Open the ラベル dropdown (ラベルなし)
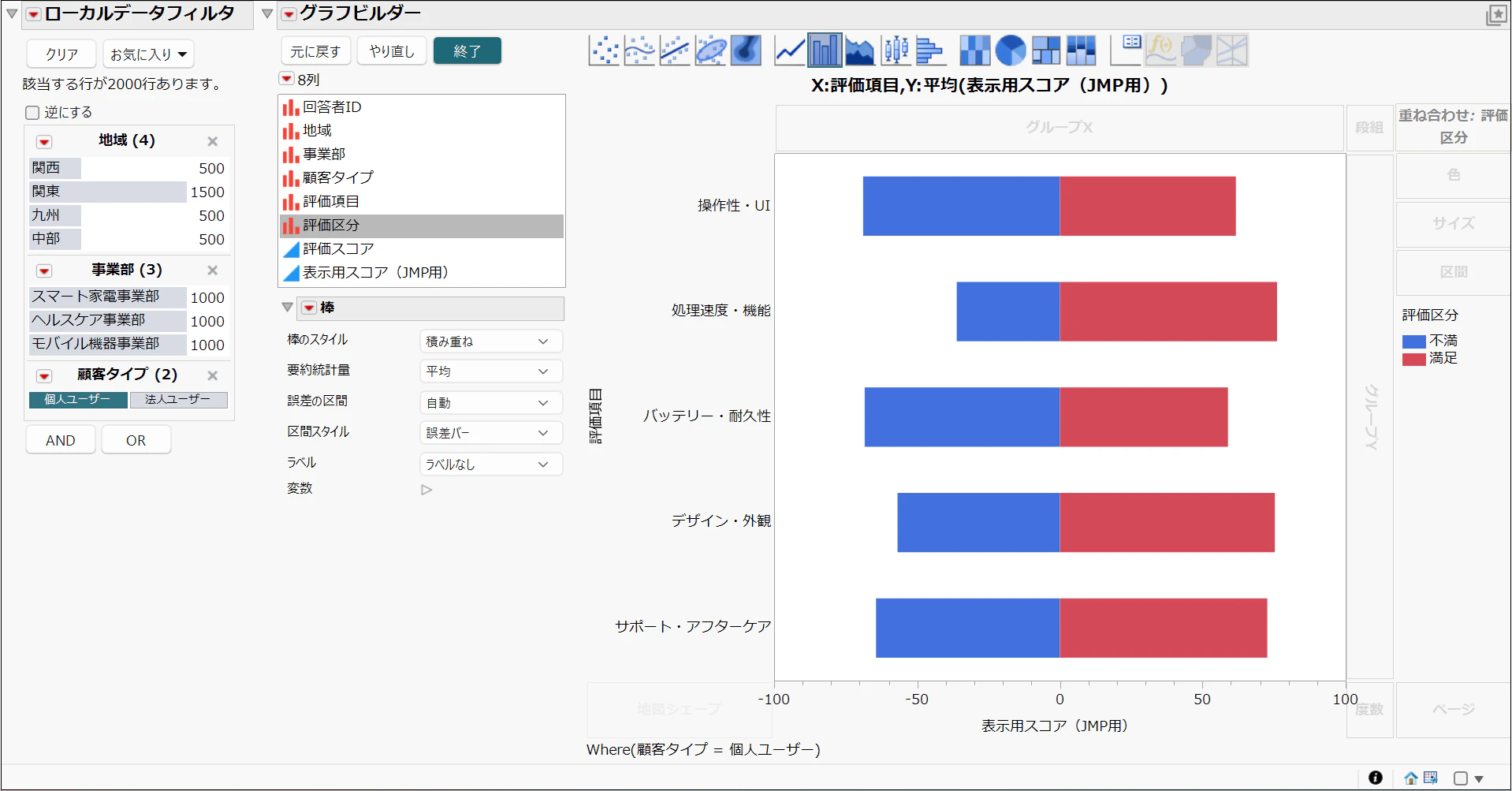The width and height of the screenshot is (1512, 791). pyautogui.click(x=491, y=465)
